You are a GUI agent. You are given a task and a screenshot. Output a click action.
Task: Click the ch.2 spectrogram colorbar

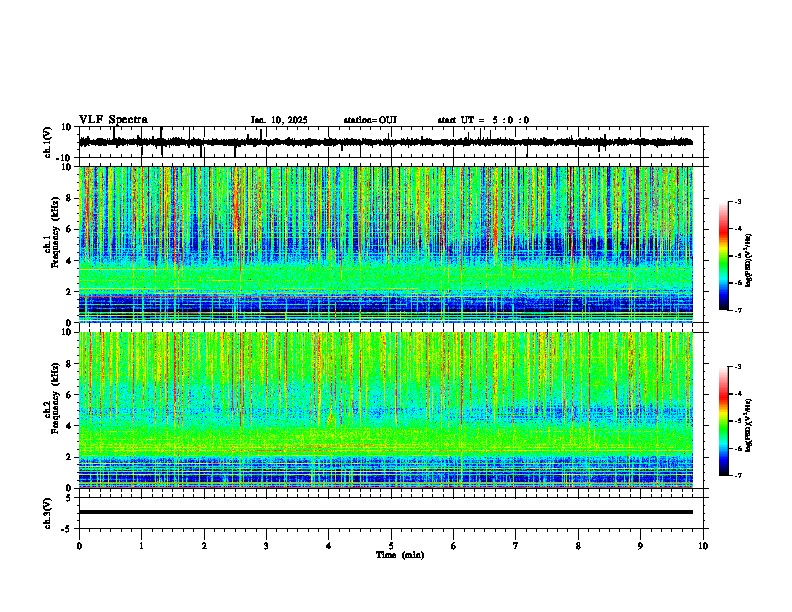[x=724, y=421]
